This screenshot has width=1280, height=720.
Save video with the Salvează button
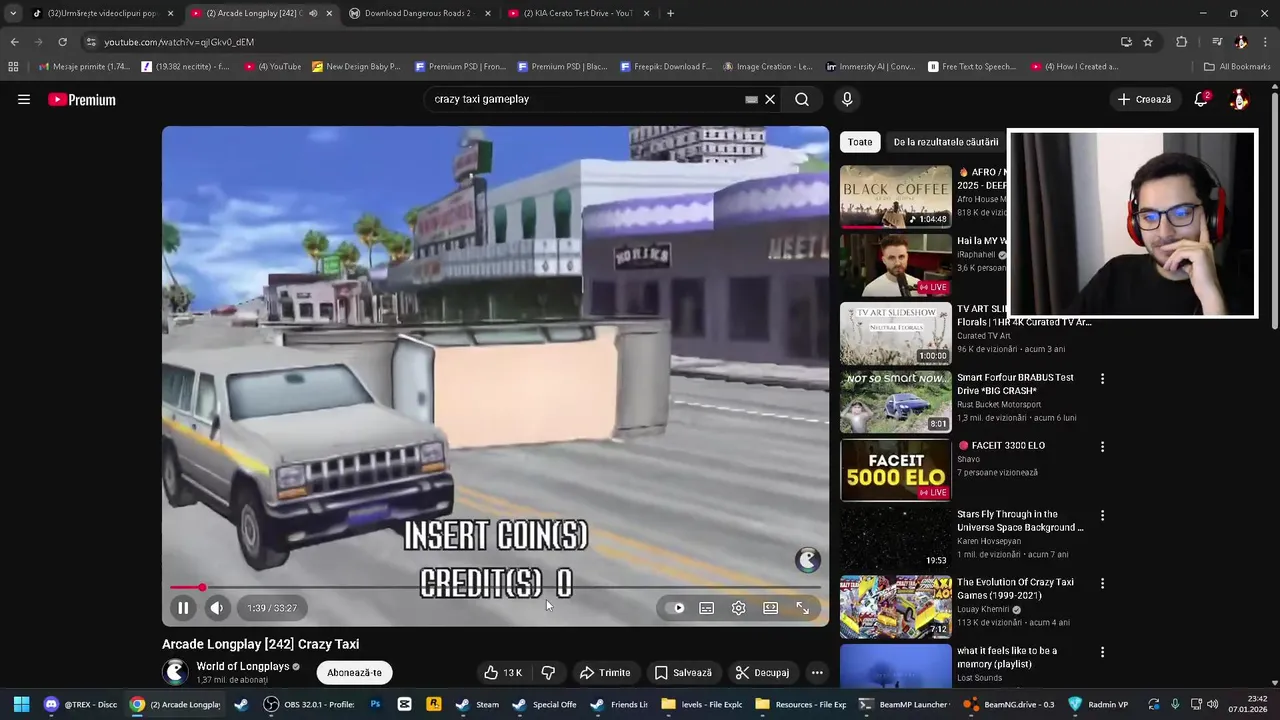(x=683, y=672)
